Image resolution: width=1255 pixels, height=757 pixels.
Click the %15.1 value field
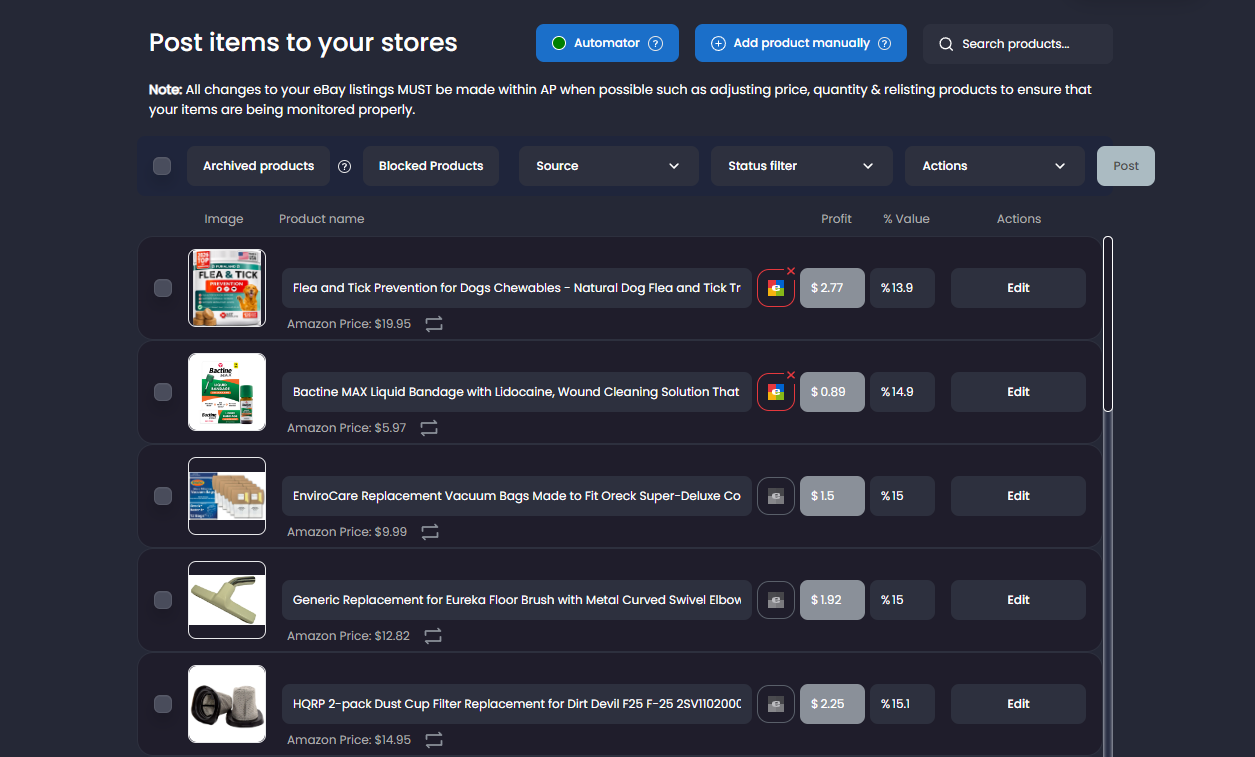(x=902, y=704)
